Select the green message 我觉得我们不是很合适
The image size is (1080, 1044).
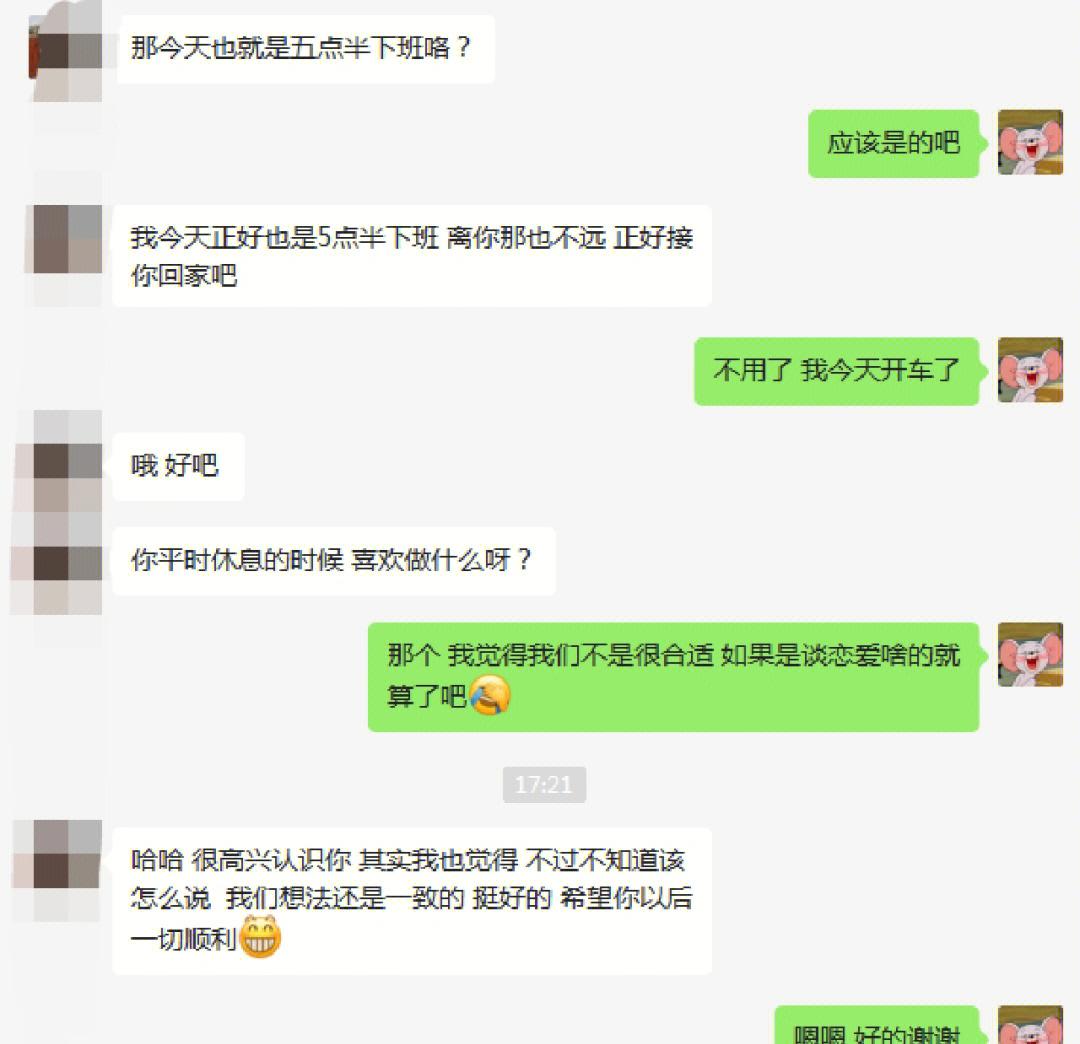pyautogui.click(x=674, y=677)
